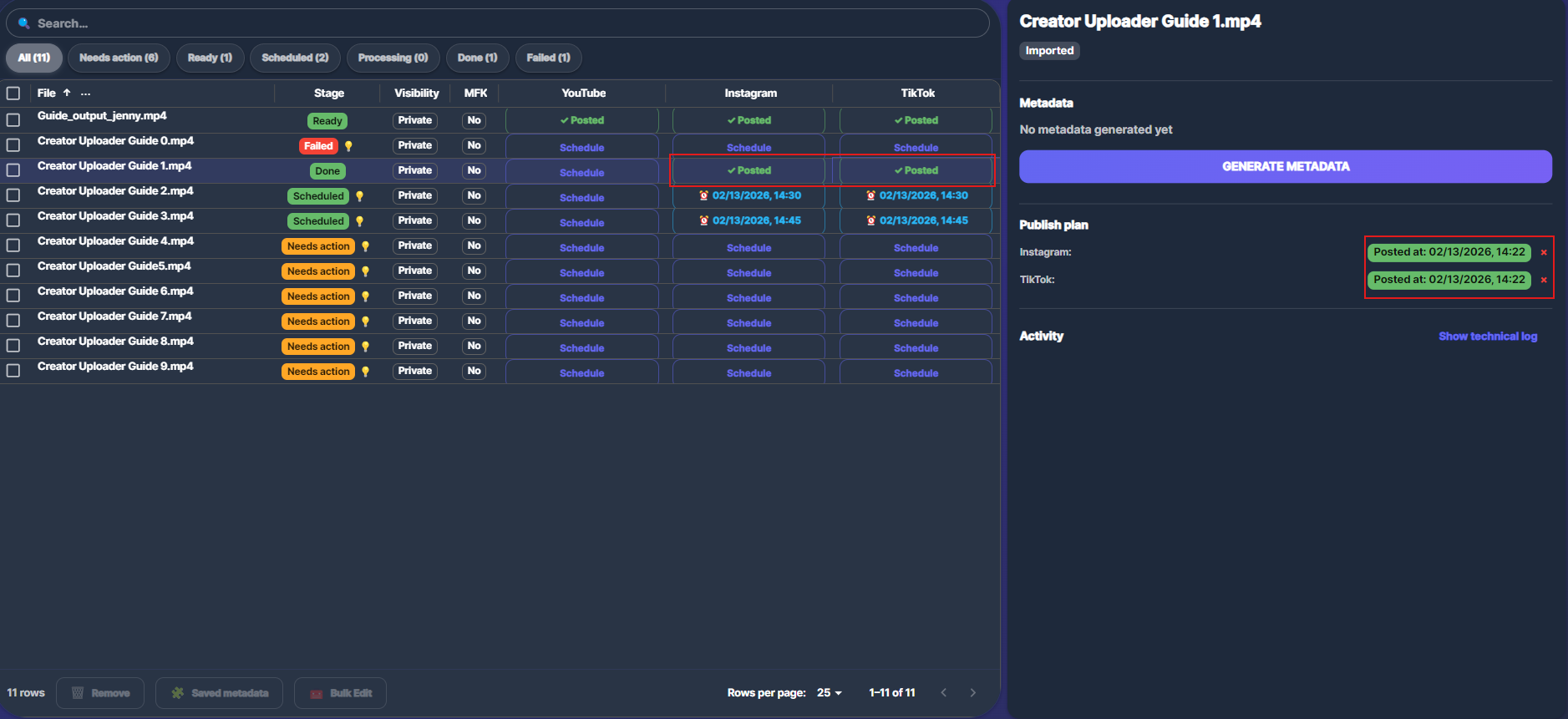Click the lightbulb icon for Creator Uploader Guide 2.mp4
Viewport: 1568px width, 719px height.
click(360, 196)
